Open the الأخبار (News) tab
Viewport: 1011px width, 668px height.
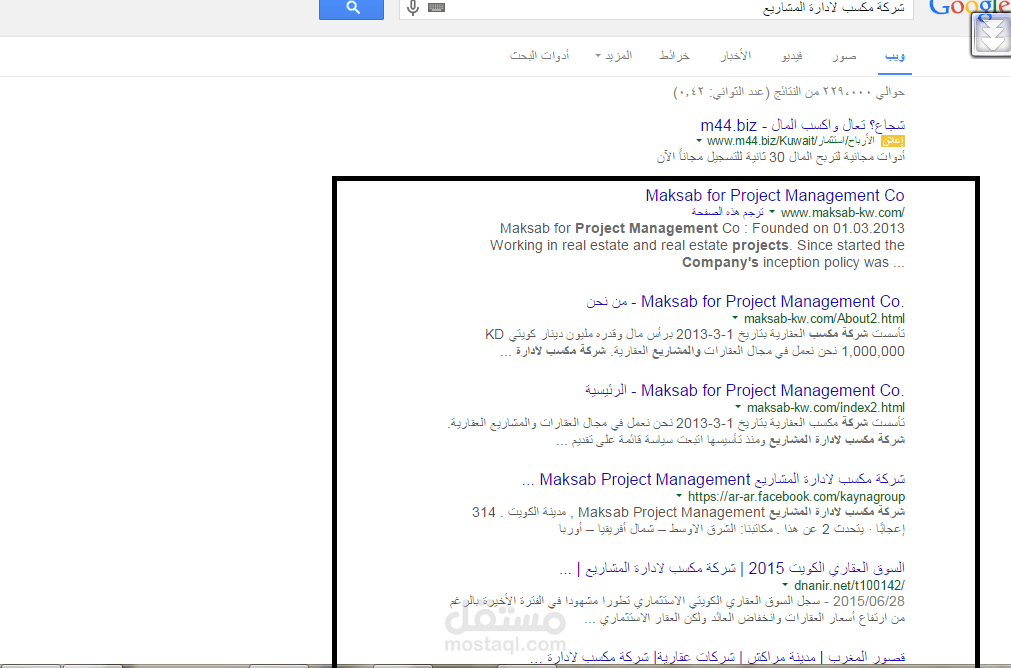[x=736, y=56]
